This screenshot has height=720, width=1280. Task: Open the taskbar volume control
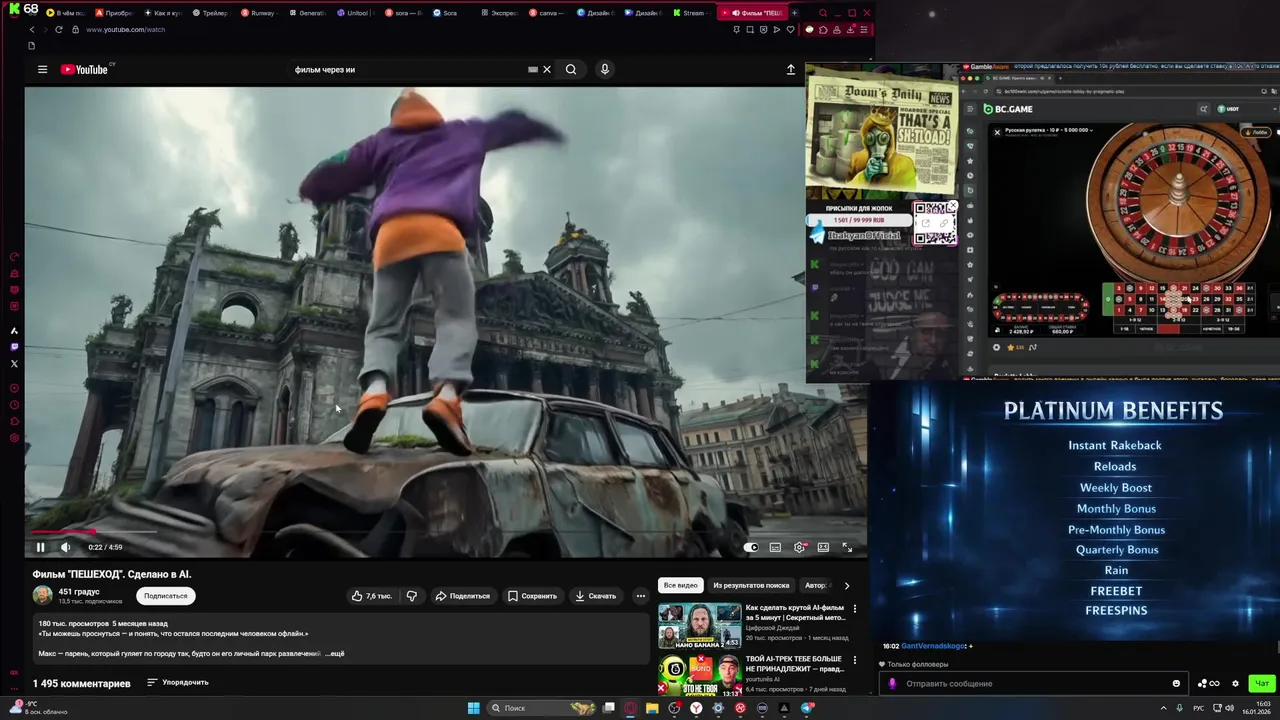coord(1229,708)
